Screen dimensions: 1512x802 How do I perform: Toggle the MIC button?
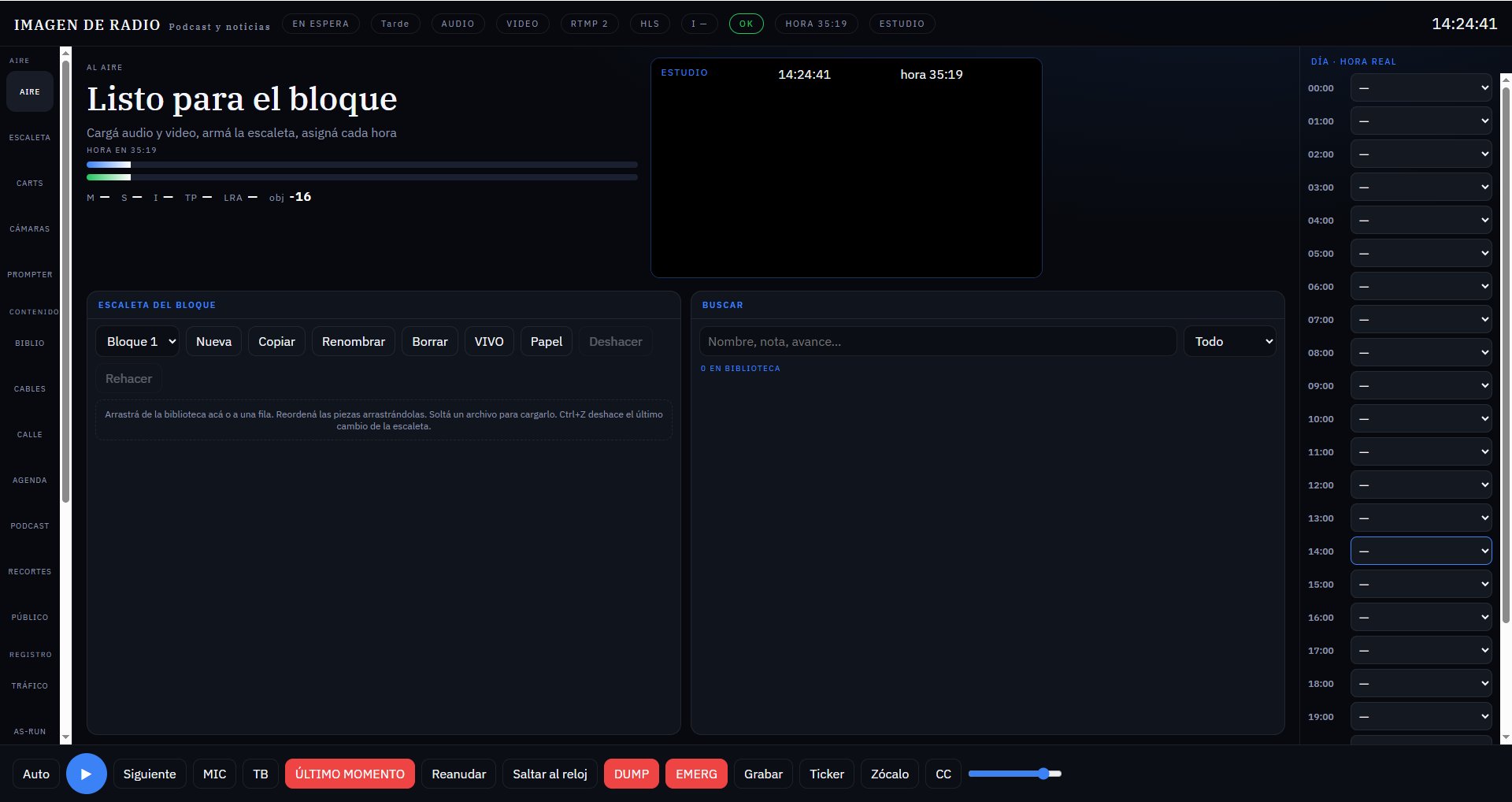pyautogui.click(x=214, y=774)
